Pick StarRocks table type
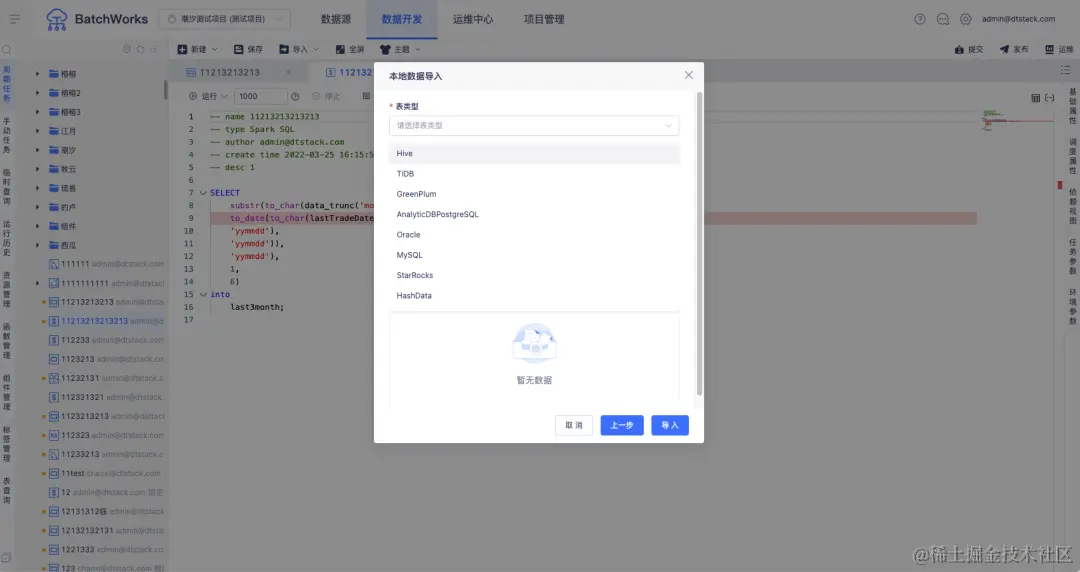Screen dimensions: 1080x572 (x=534, y=275)
